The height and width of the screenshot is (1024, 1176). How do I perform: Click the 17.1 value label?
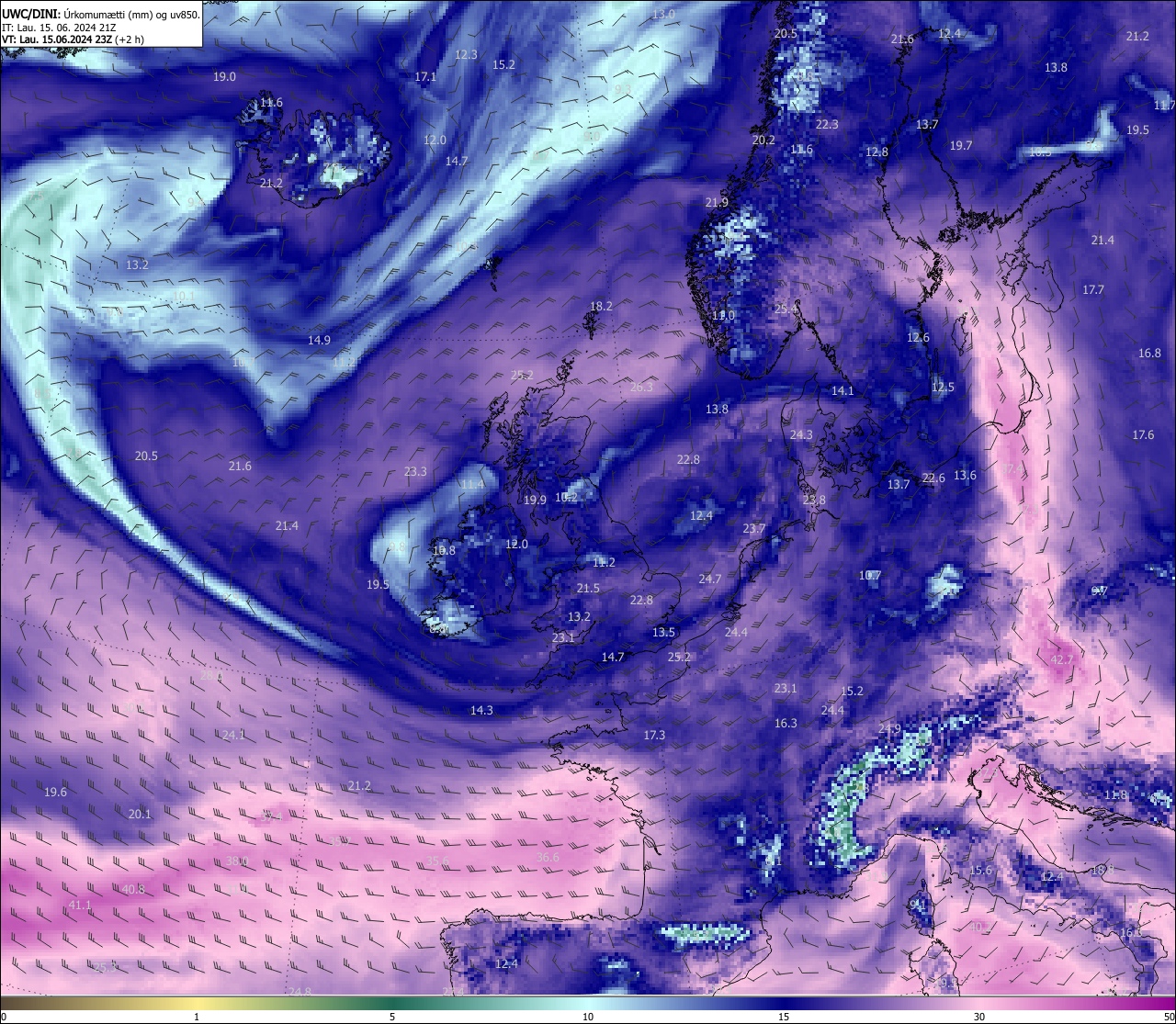coord(425,77)
